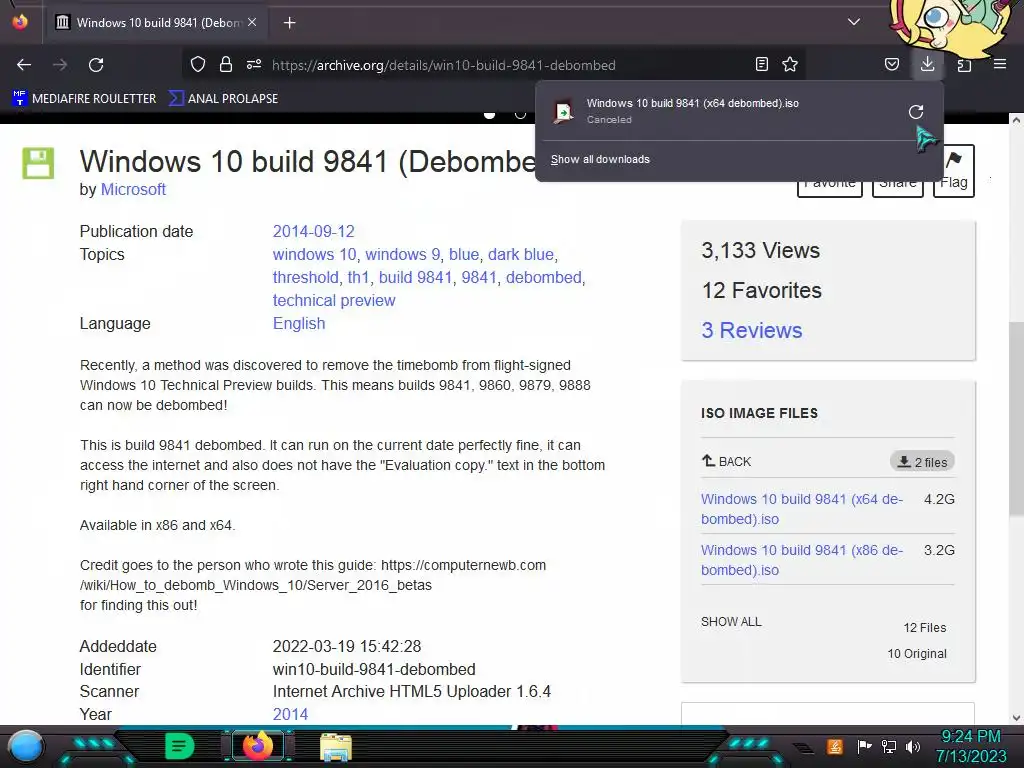
Task: Open the windows 10 topic link
Action: click(315, 254)
